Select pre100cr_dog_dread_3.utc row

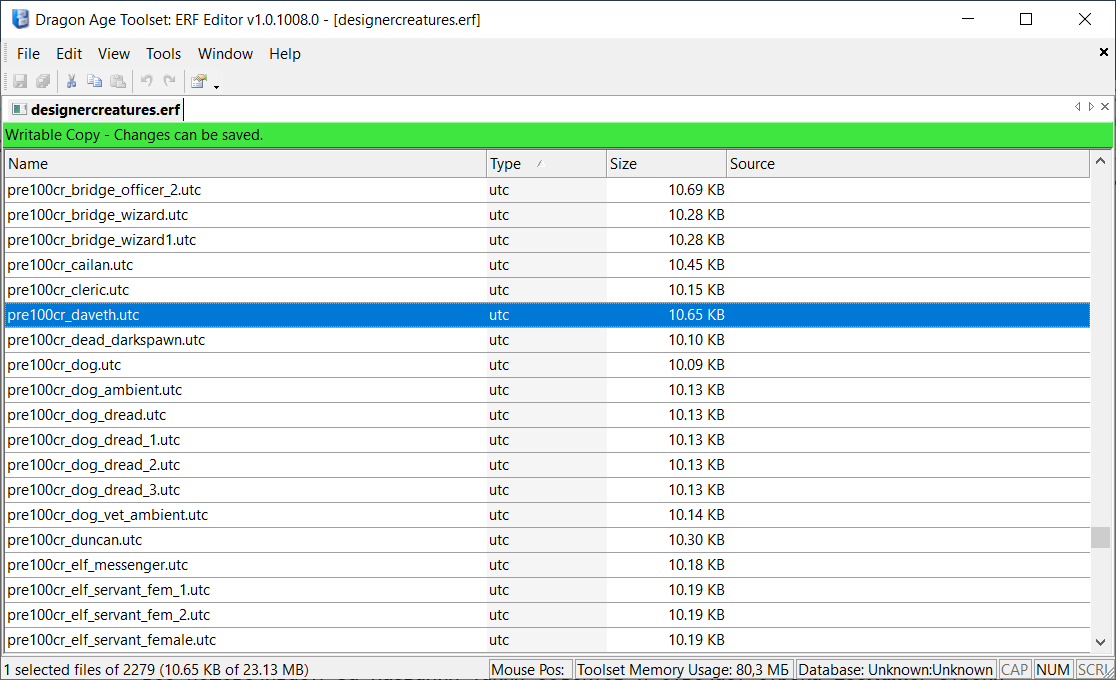(x=547, y=490)
